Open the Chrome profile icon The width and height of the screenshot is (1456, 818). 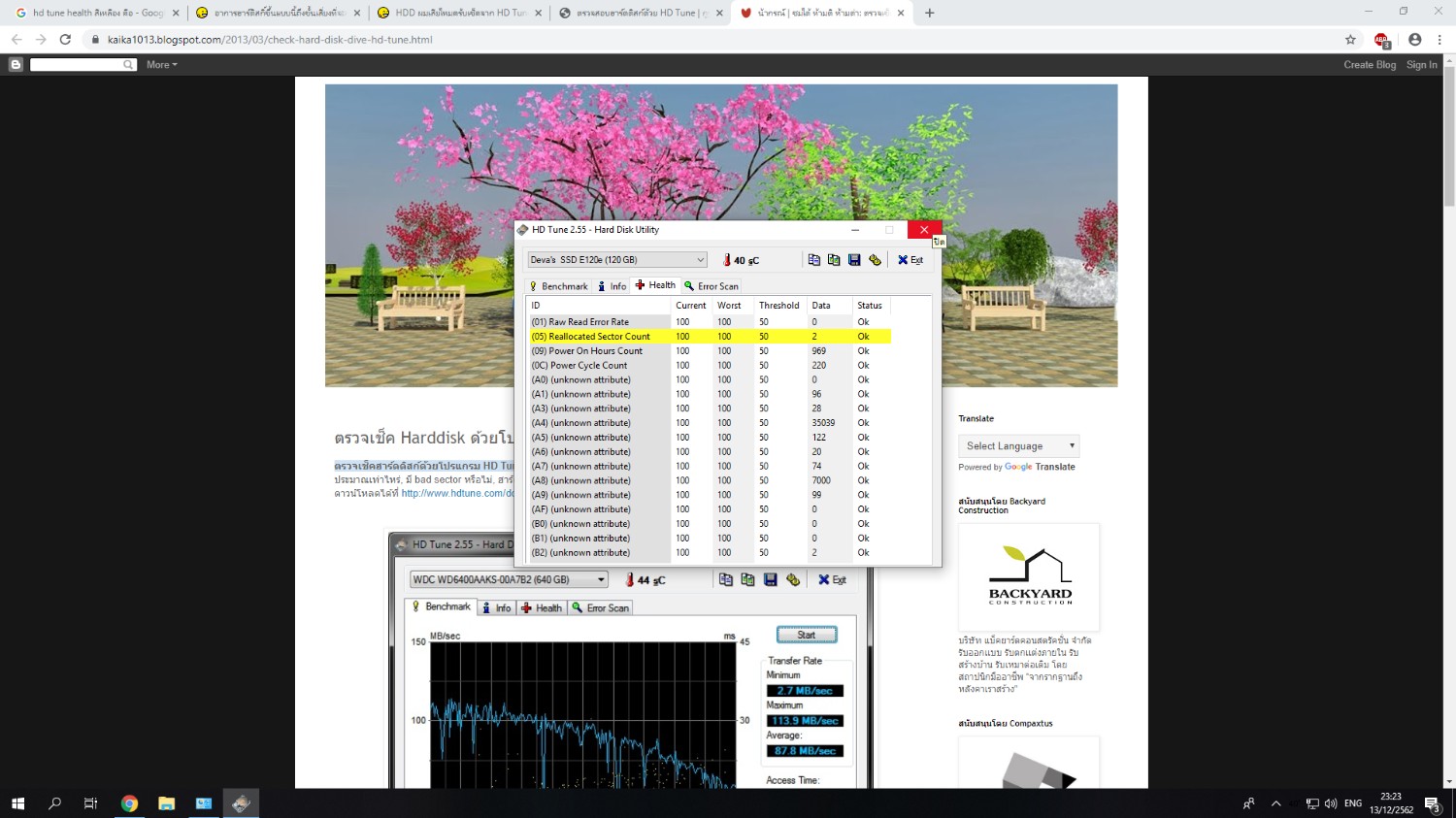pyautogui.click(x=1414, y=40)
